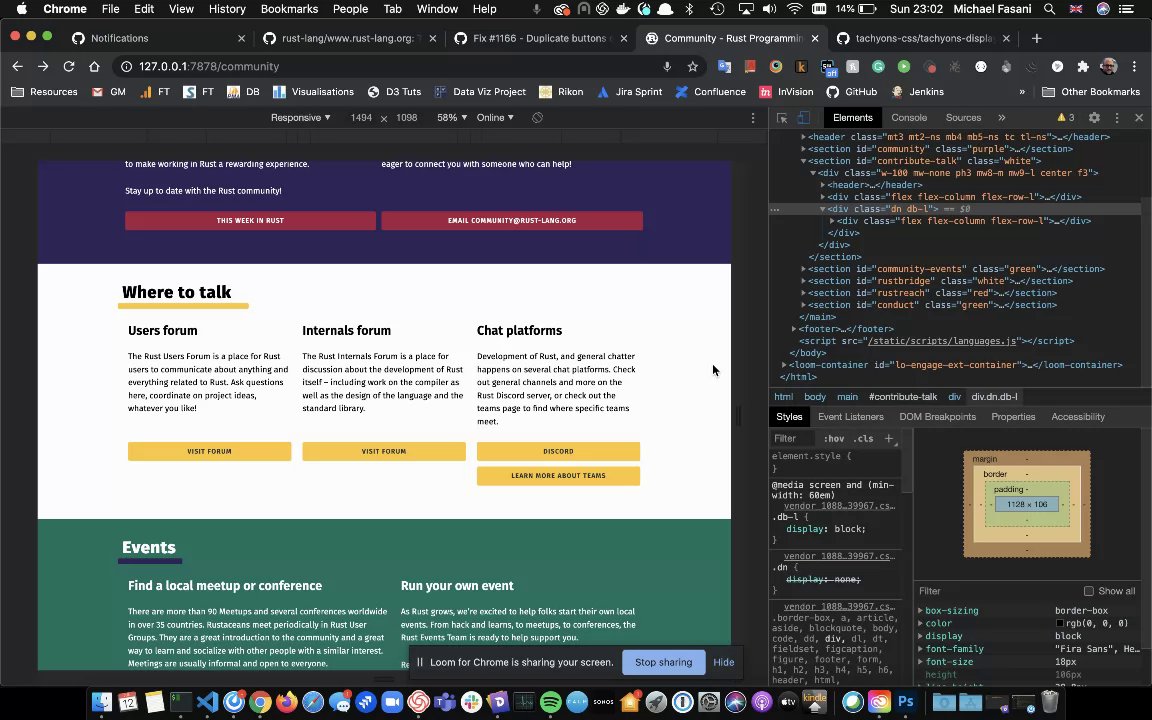Open the Jira Sprint bookmark
This screenshot has width=1152, height=720.
[630, 92]
